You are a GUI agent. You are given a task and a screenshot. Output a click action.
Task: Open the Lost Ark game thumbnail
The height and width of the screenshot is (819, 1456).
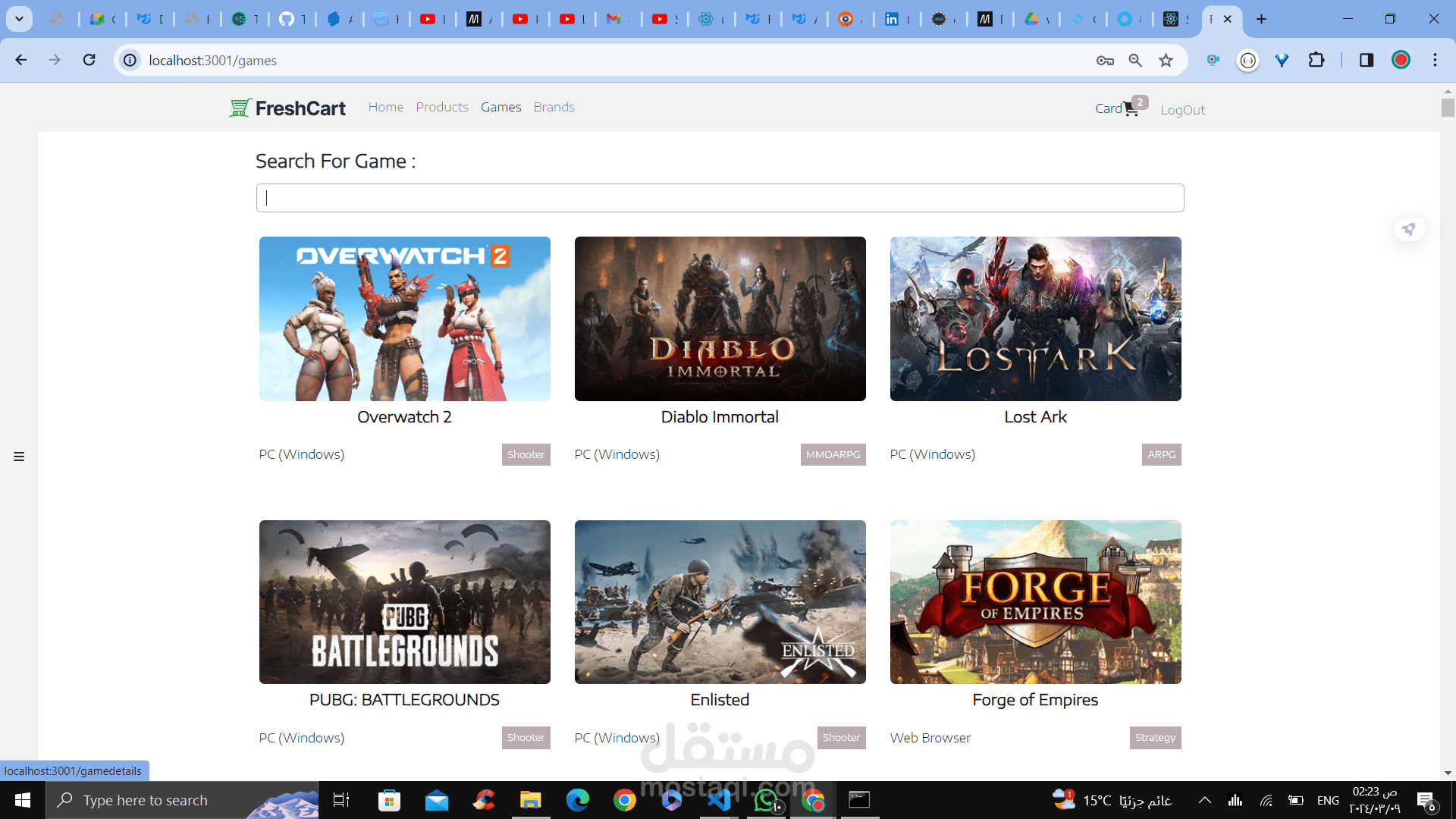tap(1035, 318)
